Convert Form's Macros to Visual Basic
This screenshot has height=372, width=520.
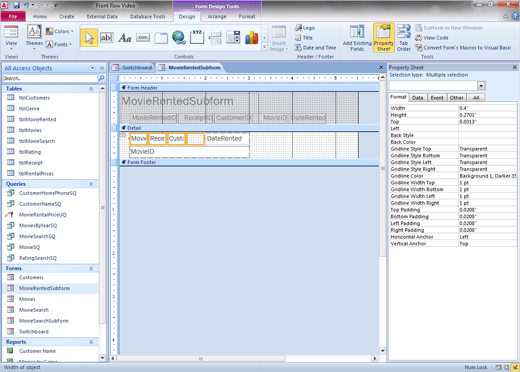(463, 48)
